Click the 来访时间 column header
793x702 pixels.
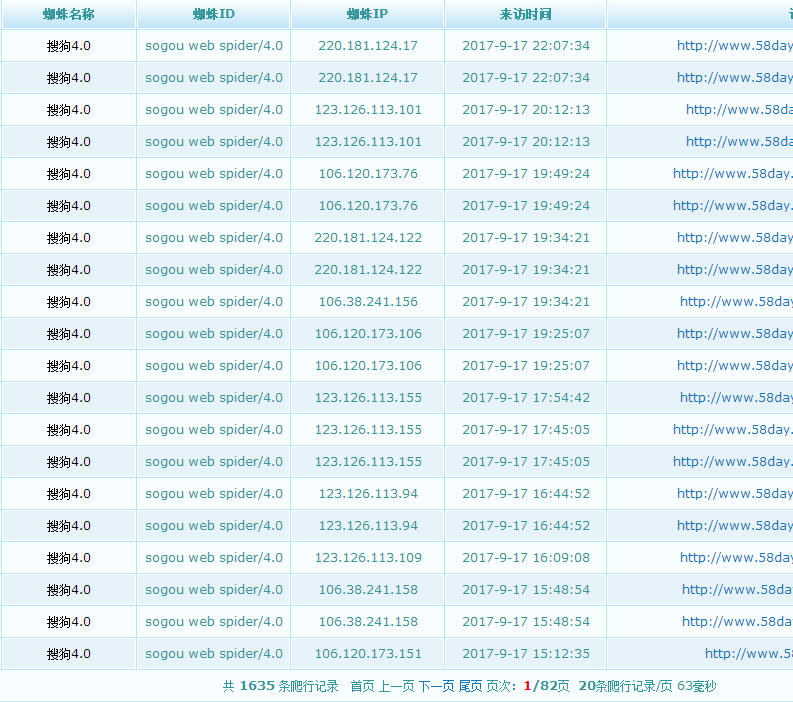coord(525,14)
